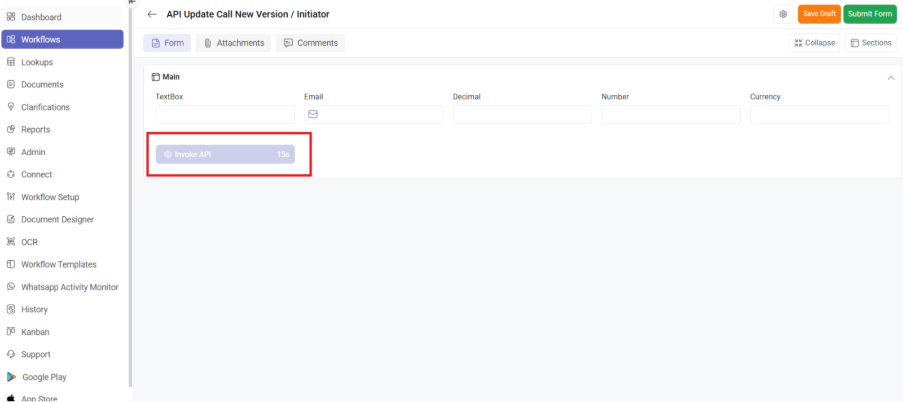Open settings gear icon near Save Draft

[783, 14]
